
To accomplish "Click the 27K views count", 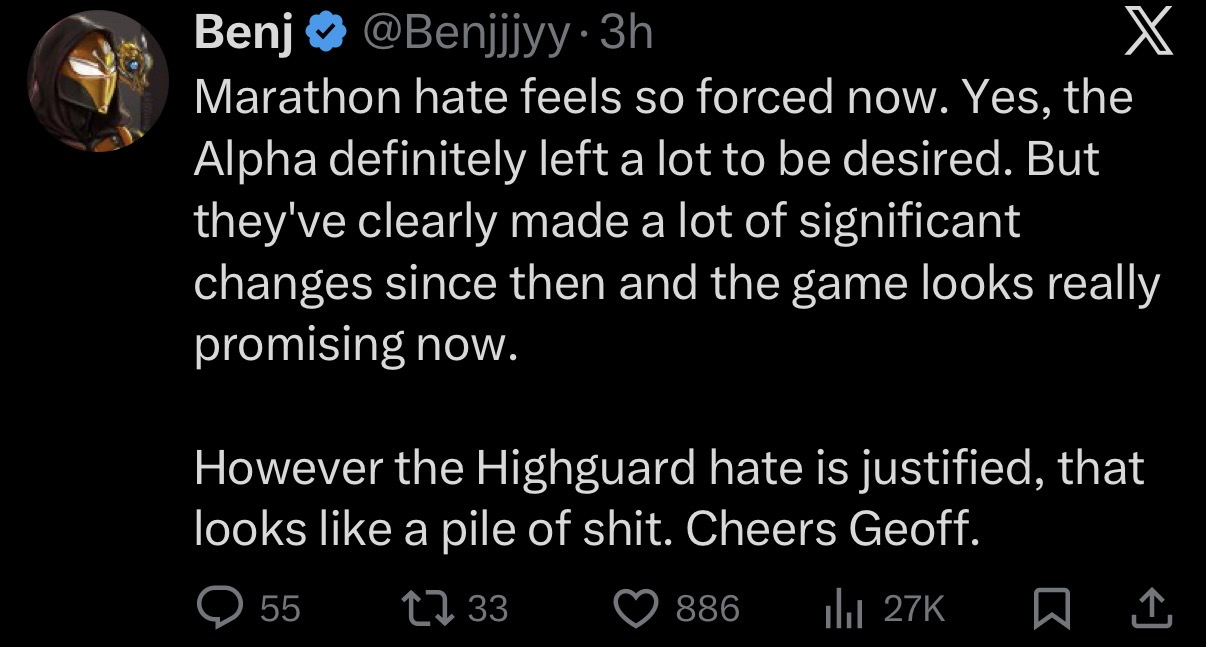I will (914, 608).
